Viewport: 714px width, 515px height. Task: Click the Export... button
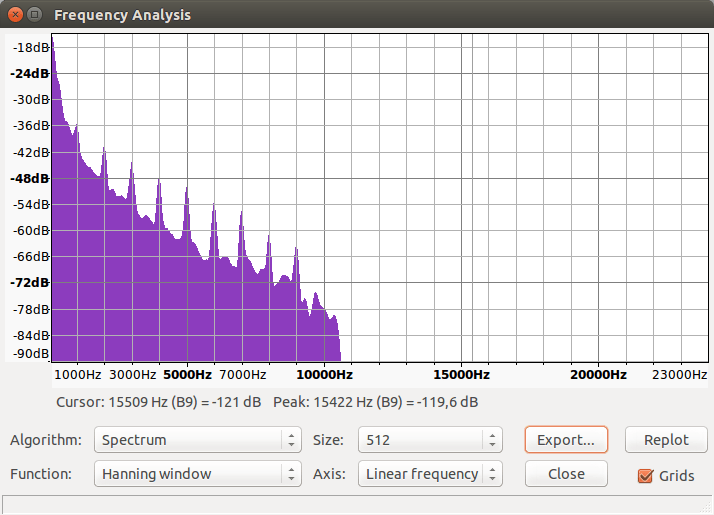(x=566, y=439)
